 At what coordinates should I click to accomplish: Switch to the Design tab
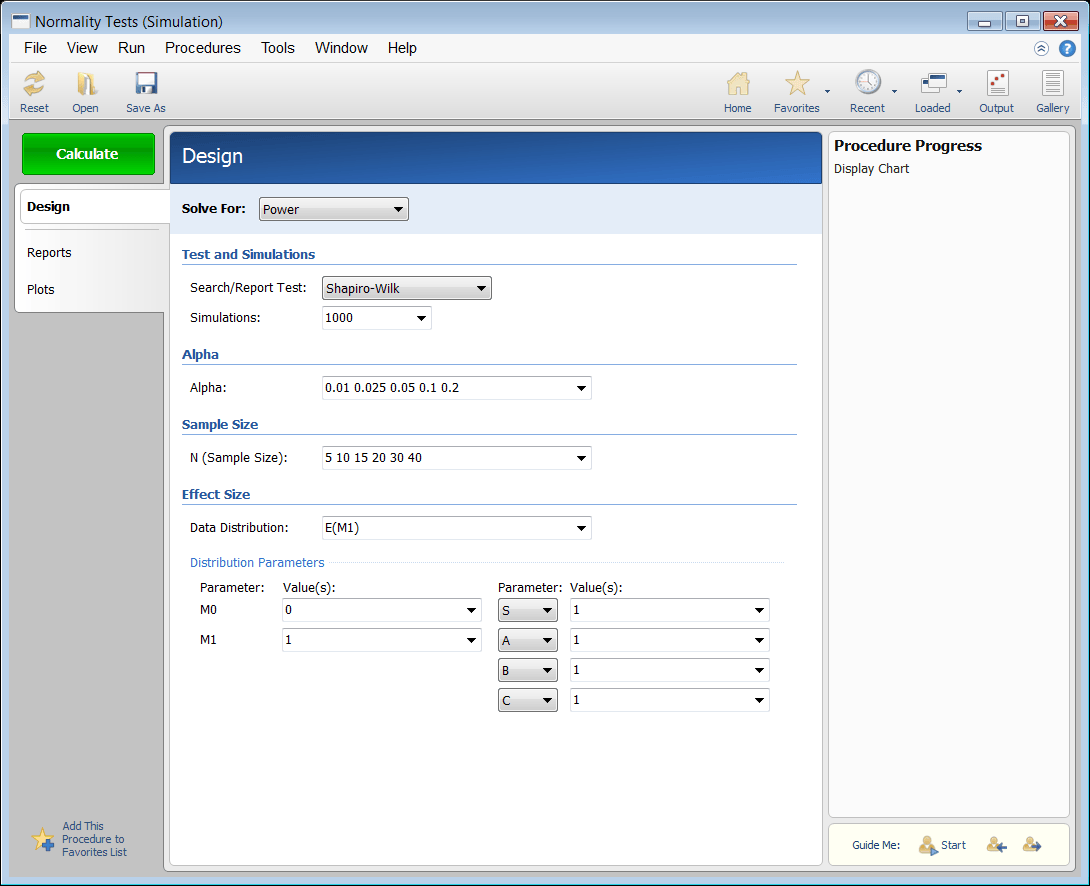click(x=94, y=206)
